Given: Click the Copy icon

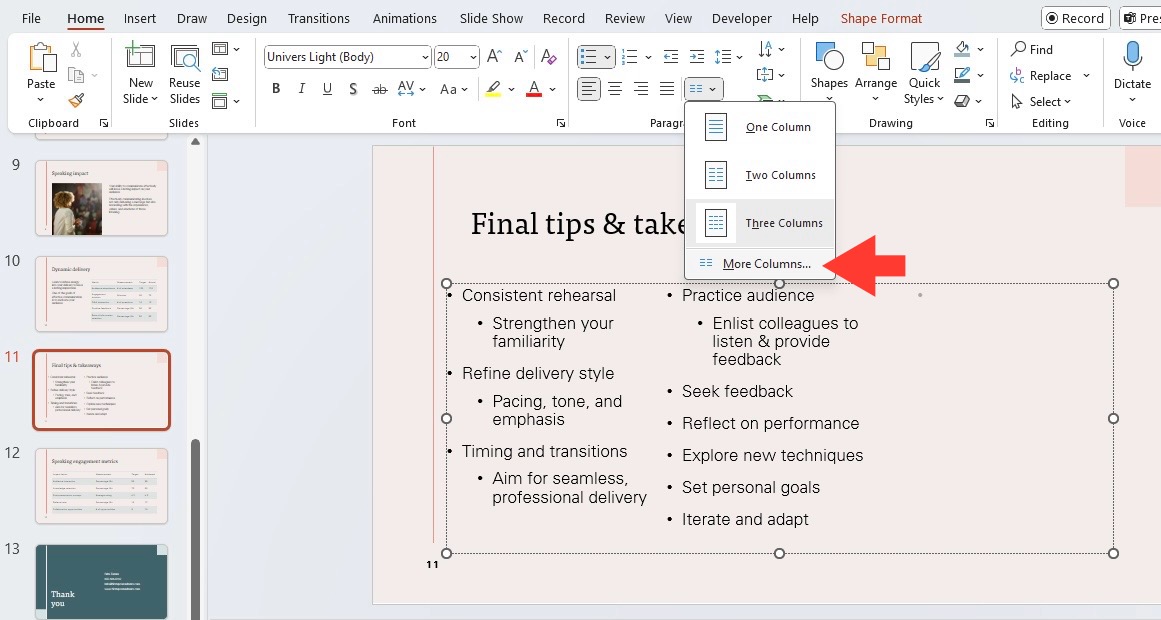Looking at the screenshot, I should pyautogui.click(x=76, y=75).
